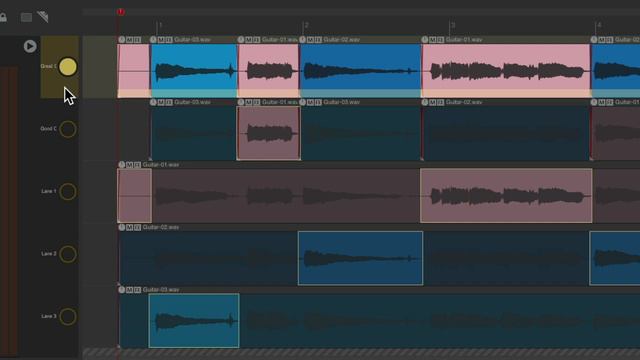This screenshot has height=360, width=640.
Task: Open FX on second-lane Guitar-02.wav clip
Action: (x=441, y=102)
